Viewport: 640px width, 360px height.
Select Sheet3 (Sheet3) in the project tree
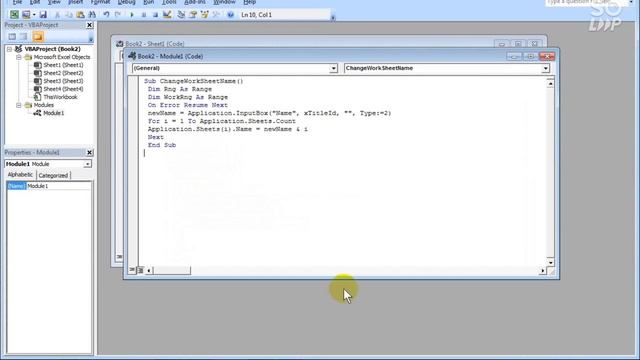tap(63, 81)
